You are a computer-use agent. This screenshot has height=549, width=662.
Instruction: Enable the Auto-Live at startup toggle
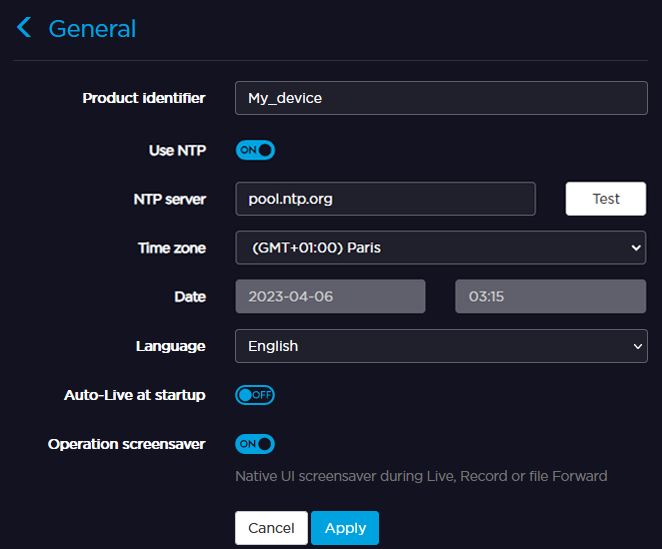click(255, 395)
